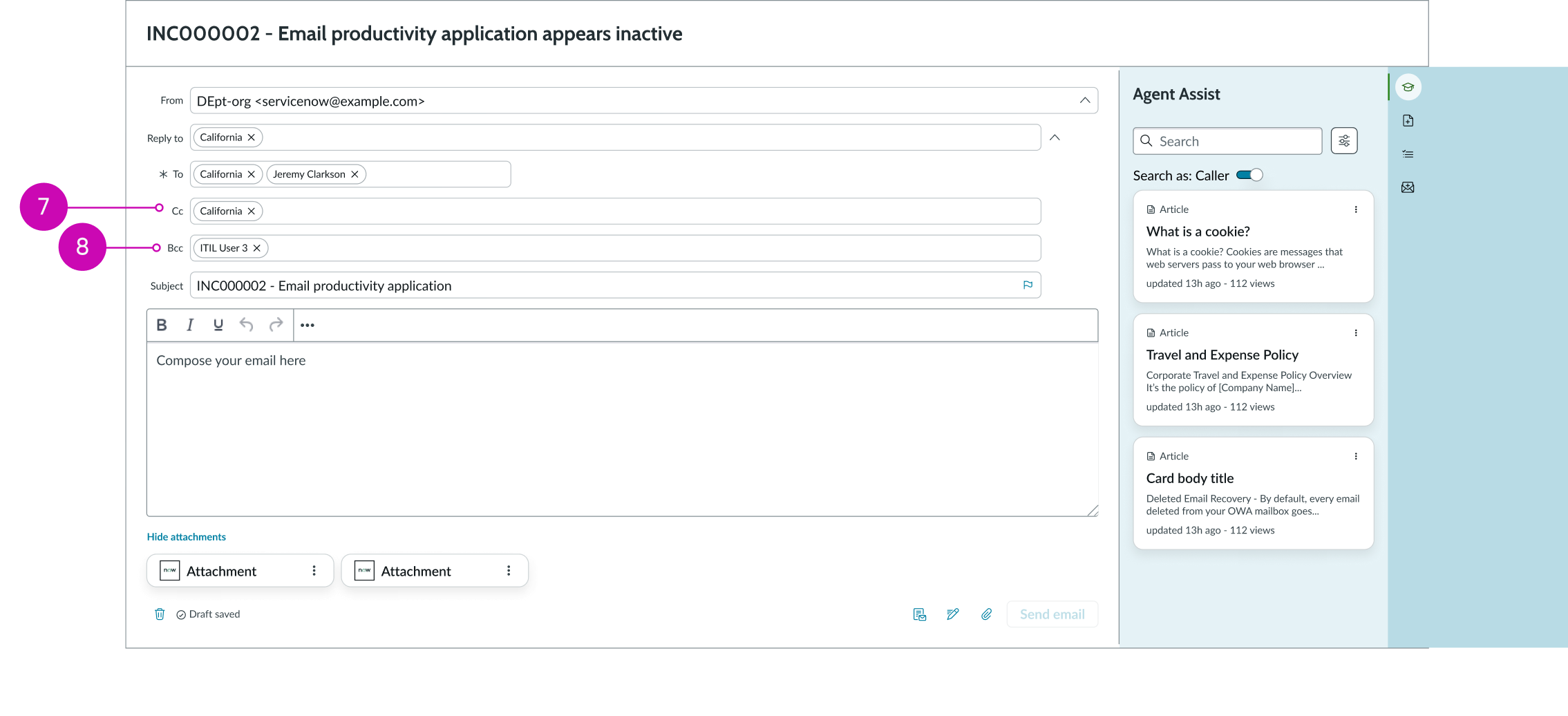Click the email body compose area
The width and height of the screenshot is (1568, 716).
coord(622,429)
